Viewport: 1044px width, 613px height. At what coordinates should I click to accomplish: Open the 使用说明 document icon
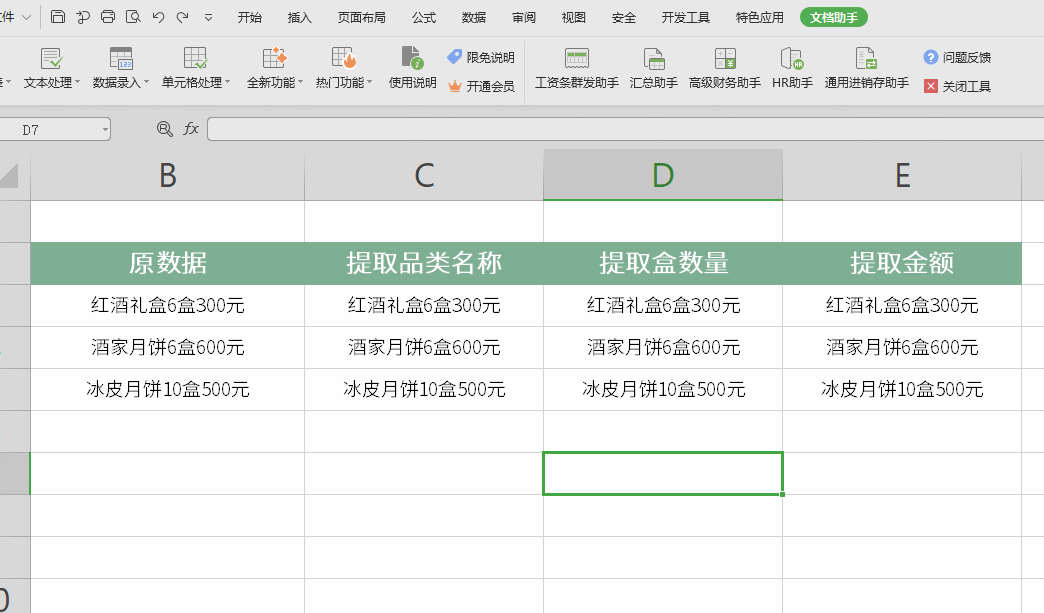tap(412, 59)
